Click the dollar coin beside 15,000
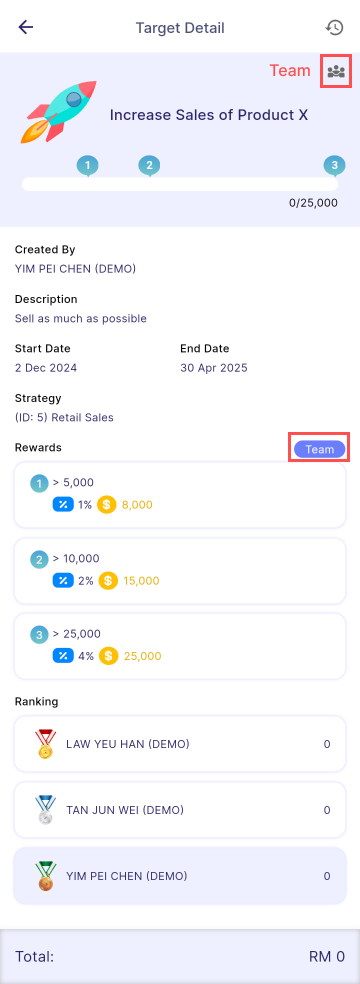 [x=109, y=580]
